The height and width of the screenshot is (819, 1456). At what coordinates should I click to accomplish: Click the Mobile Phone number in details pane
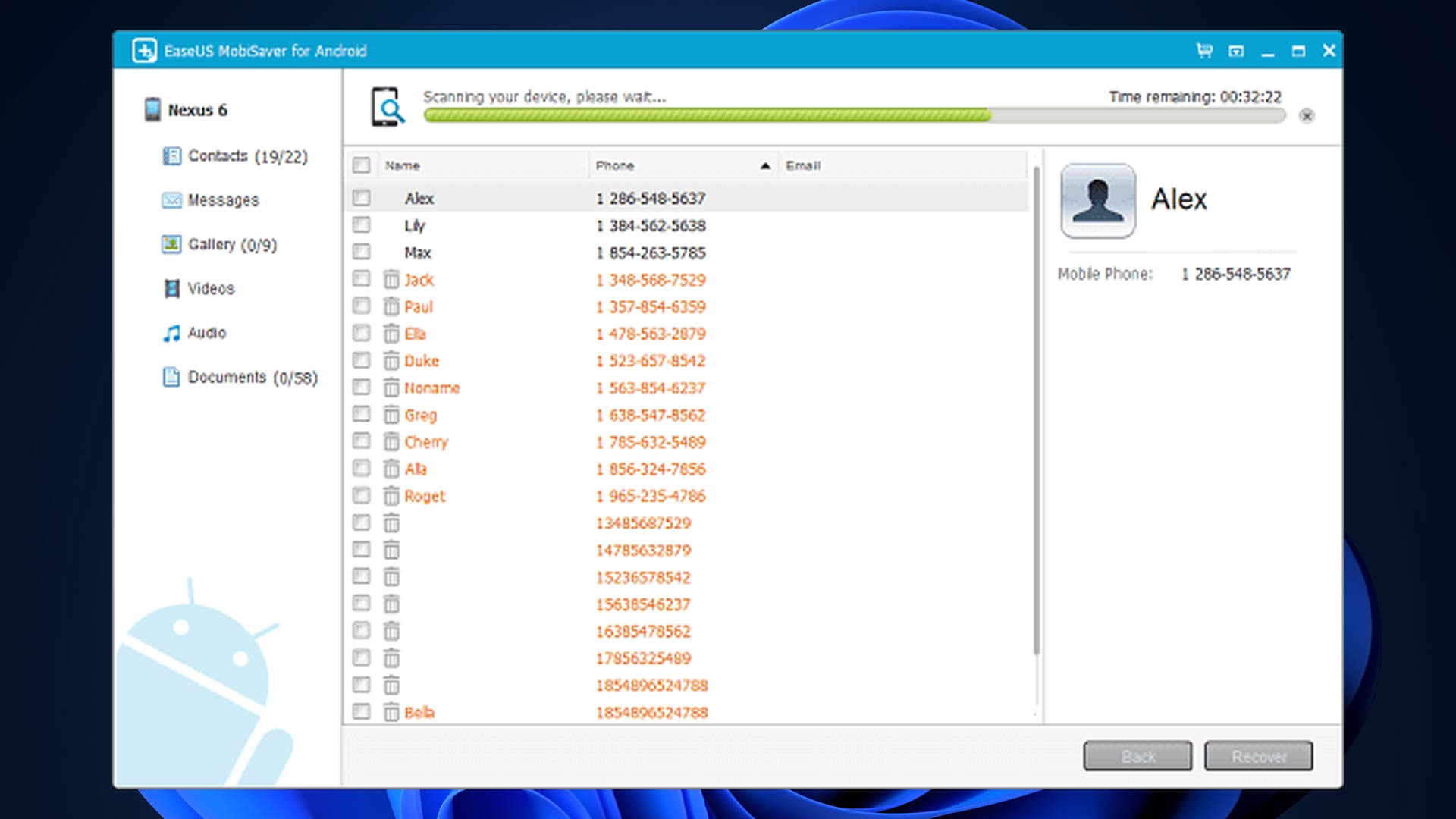(1235, 274)
